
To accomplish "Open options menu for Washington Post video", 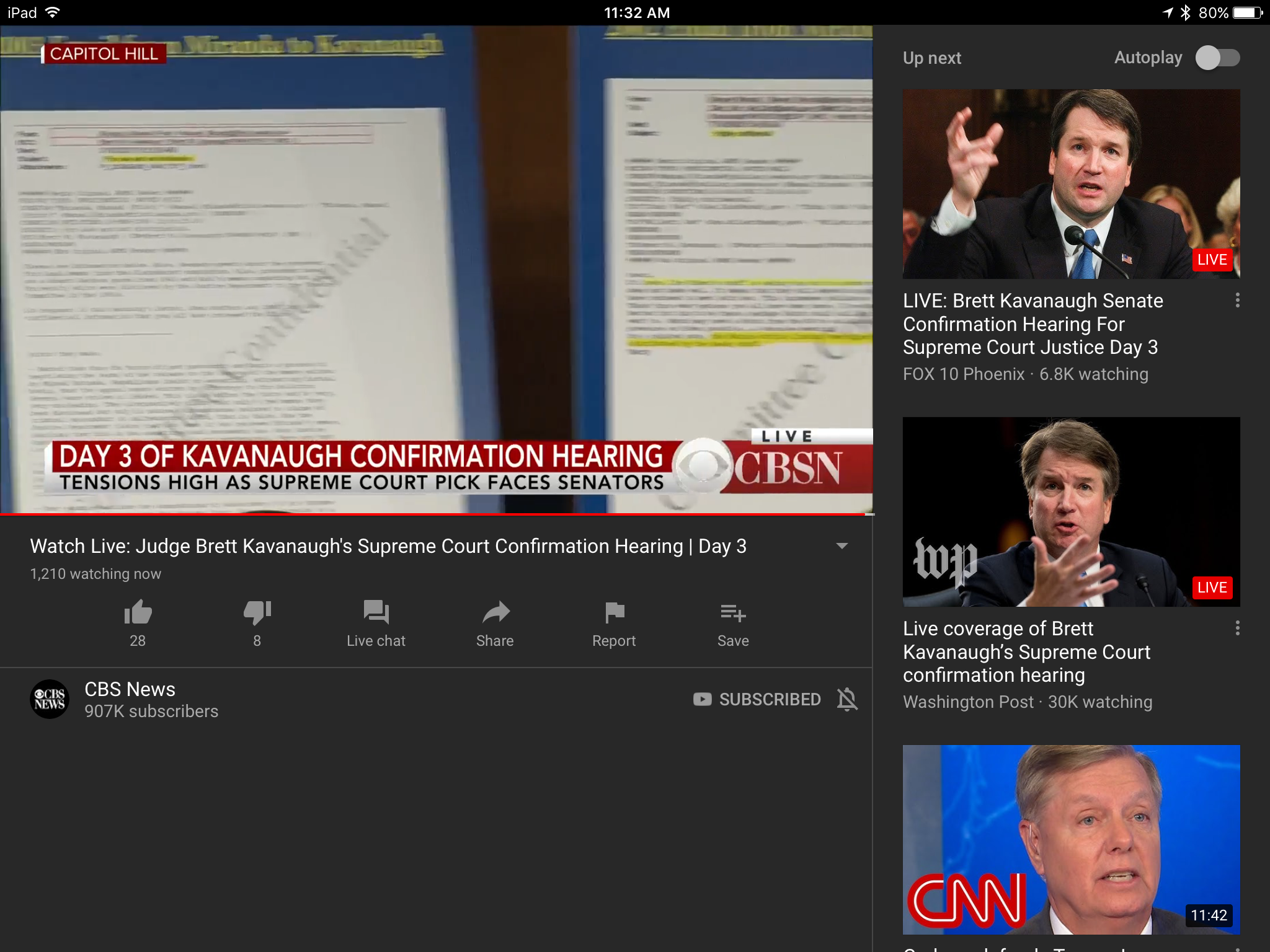I will point(1237,628).
